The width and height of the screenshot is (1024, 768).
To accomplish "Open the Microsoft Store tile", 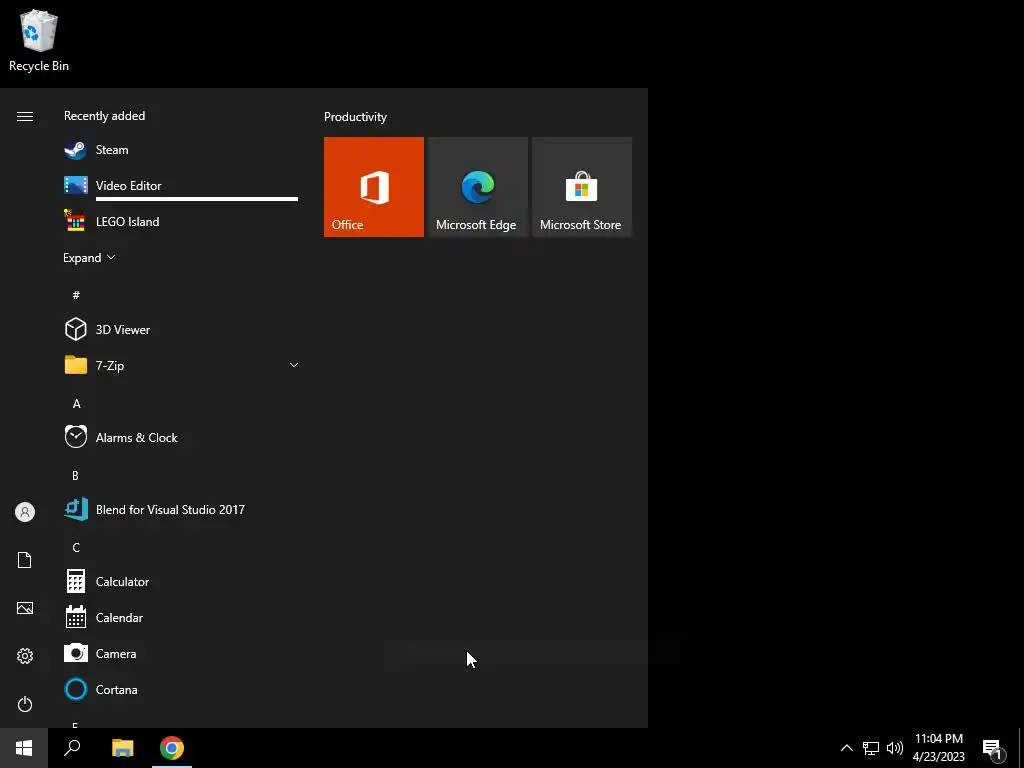I will click(582, 187).
